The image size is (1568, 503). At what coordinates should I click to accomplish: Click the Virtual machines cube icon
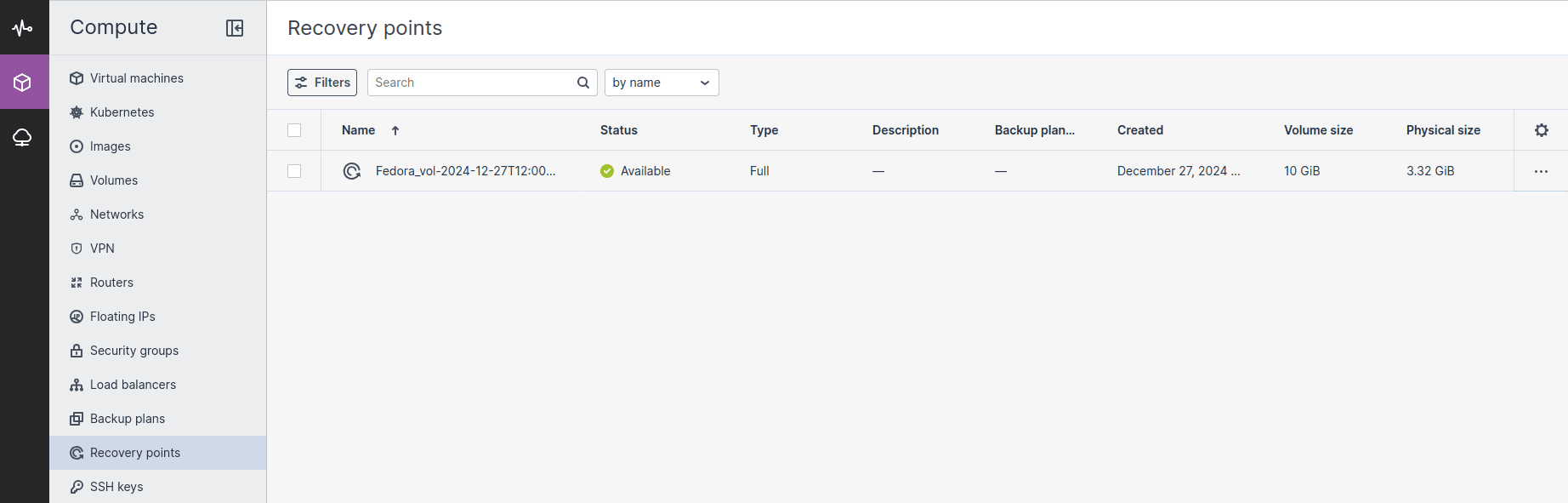click(77, 78)
